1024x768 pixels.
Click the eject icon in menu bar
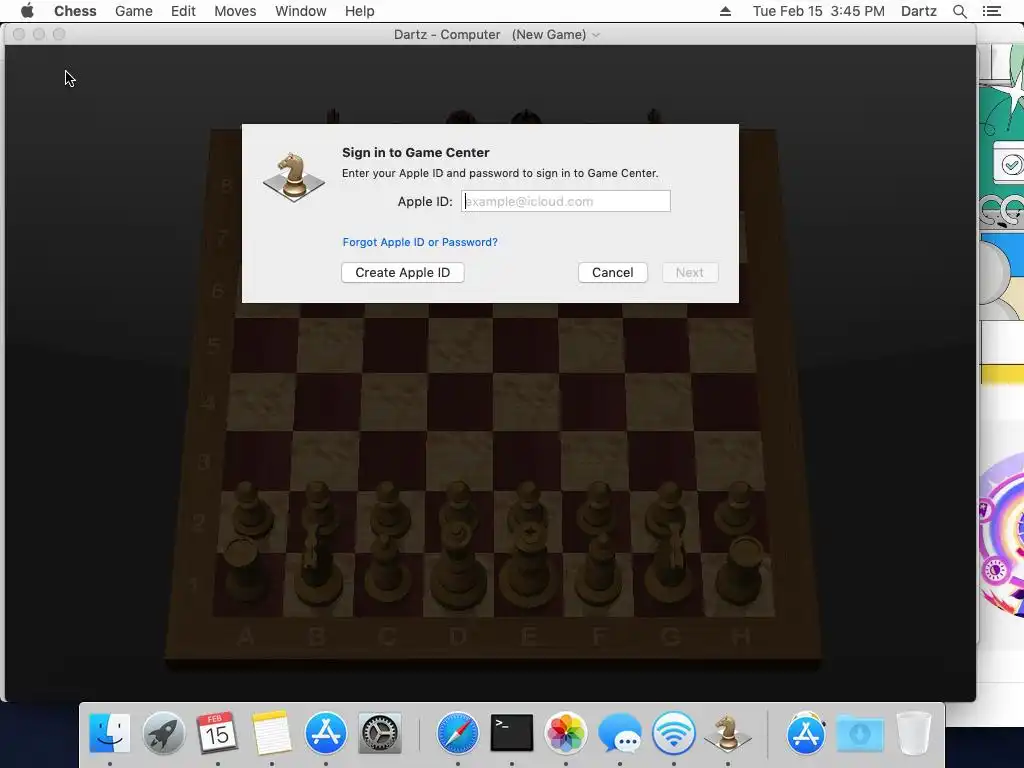pyautogui.click(x=726, y=11)
